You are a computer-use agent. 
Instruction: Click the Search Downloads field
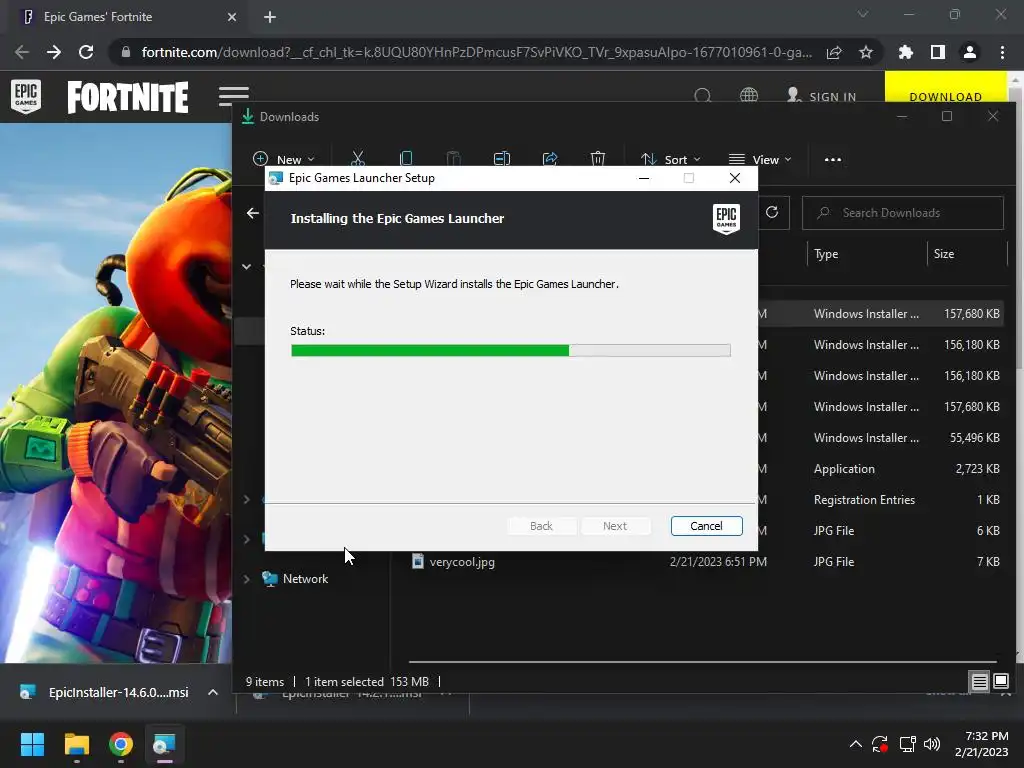(x=903, y=213)
